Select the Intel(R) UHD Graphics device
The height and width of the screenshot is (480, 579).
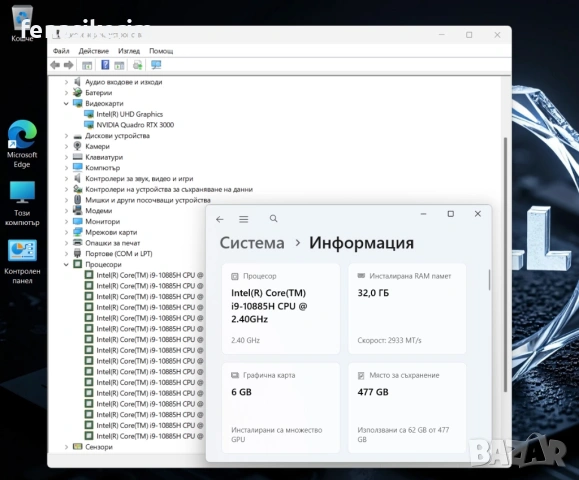(x=129, y=114)
